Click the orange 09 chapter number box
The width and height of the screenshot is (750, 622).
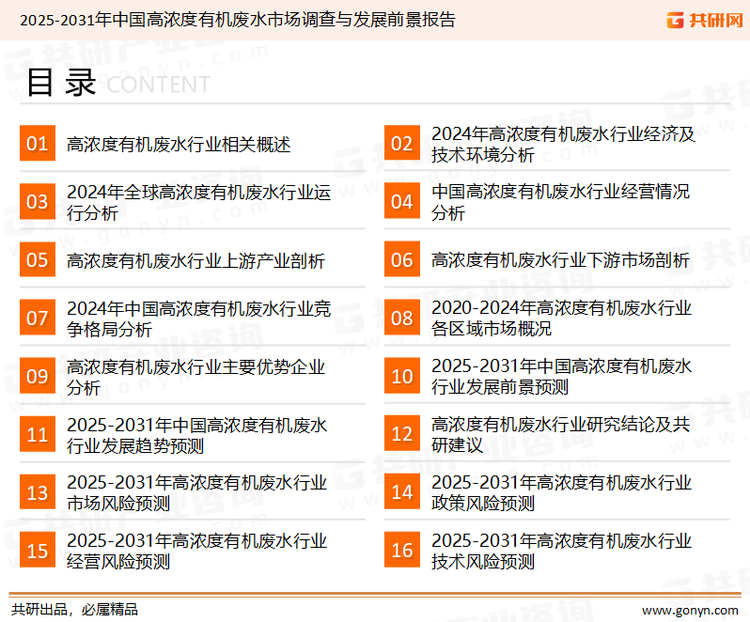37,376
